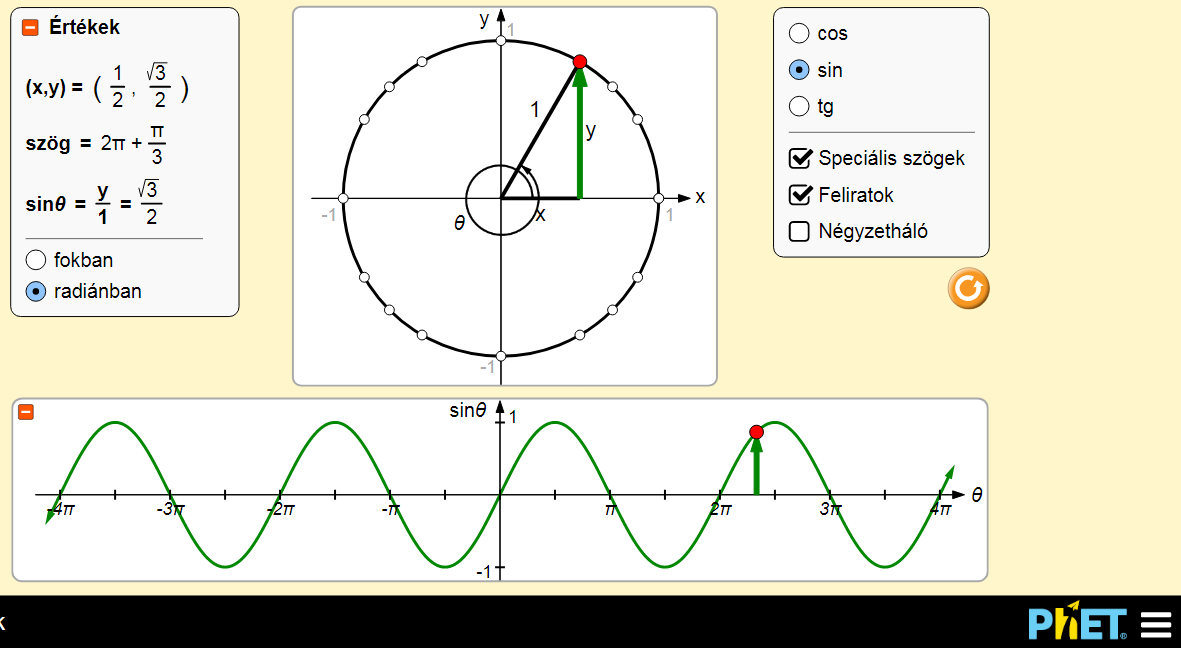Select the cos function option
The width and height of the screenshot is (1181, 648).
[x=798, y=33]
